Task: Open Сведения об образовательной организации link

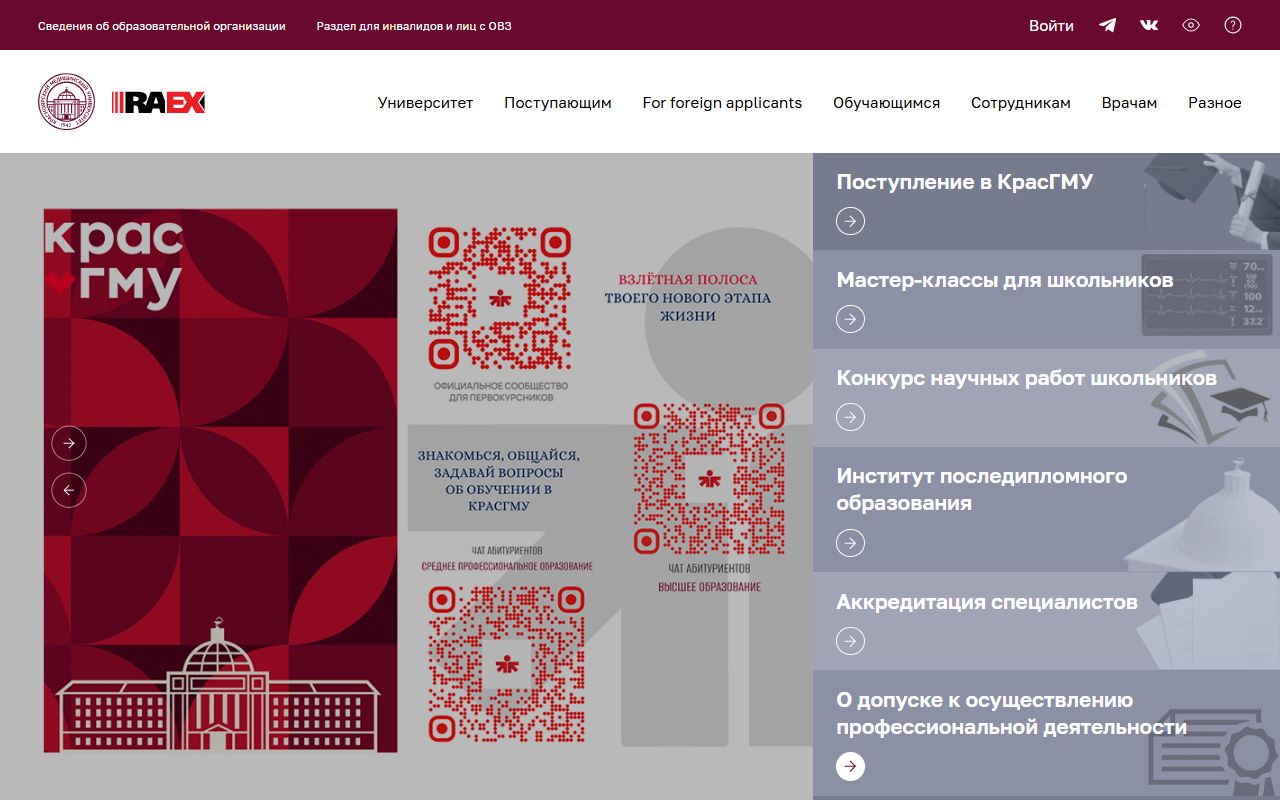Action: (x=162, y=26)
